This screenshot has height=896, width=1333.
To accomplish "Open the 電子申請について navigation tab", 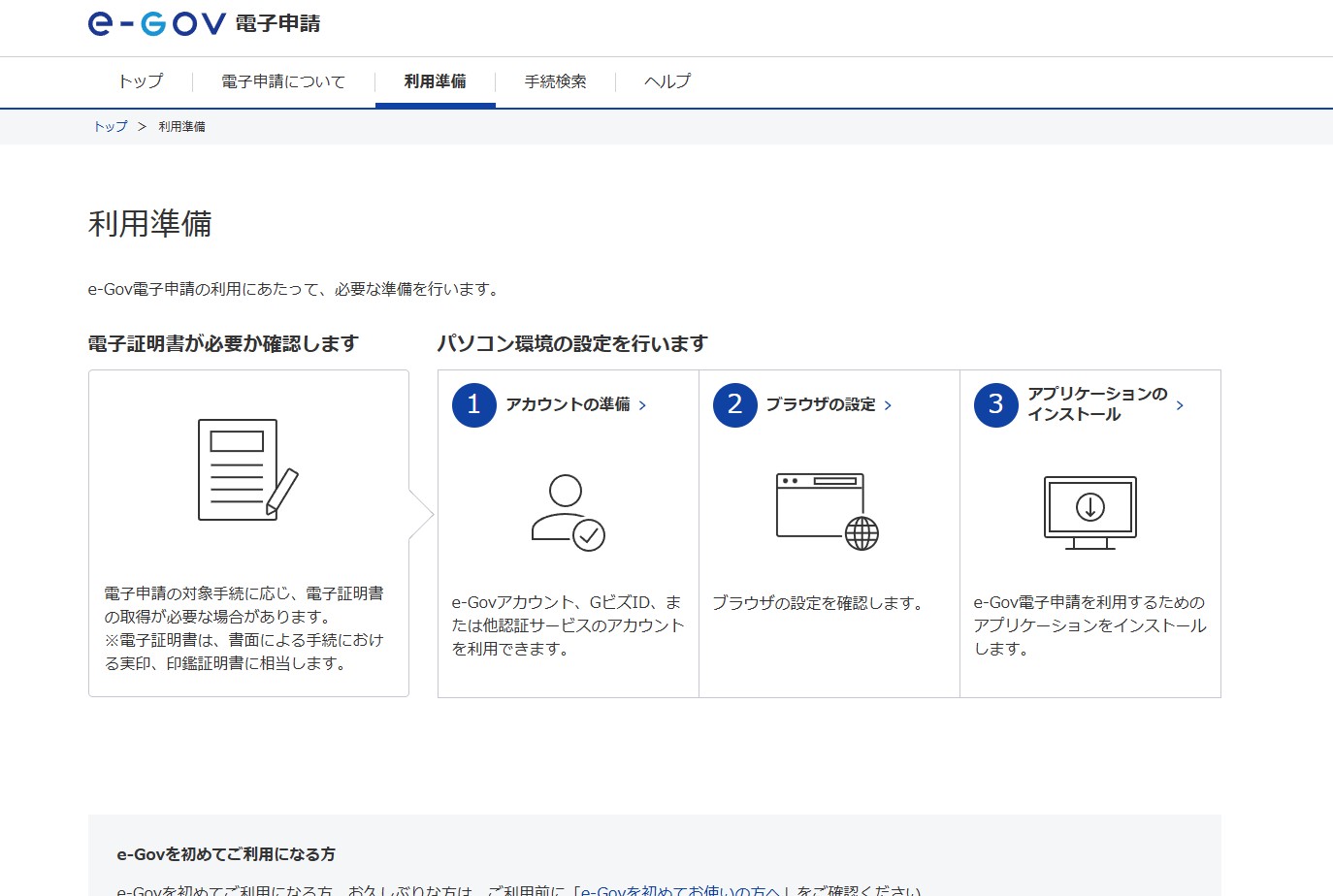I will pyautogui.click(x=283, y=81).
